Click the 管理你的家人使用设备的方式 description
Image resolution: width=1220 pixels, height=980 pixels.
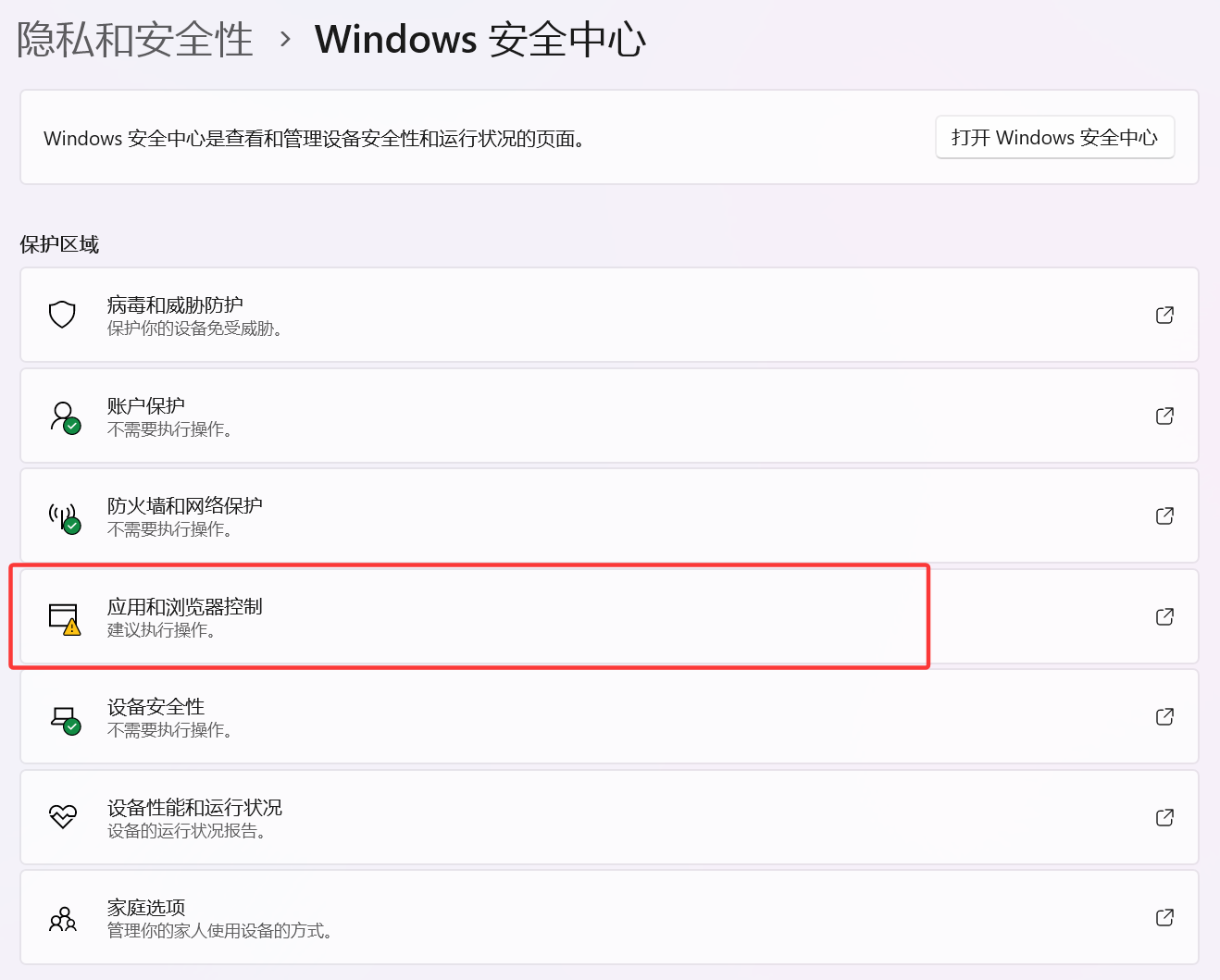click(x=219, y=931)
